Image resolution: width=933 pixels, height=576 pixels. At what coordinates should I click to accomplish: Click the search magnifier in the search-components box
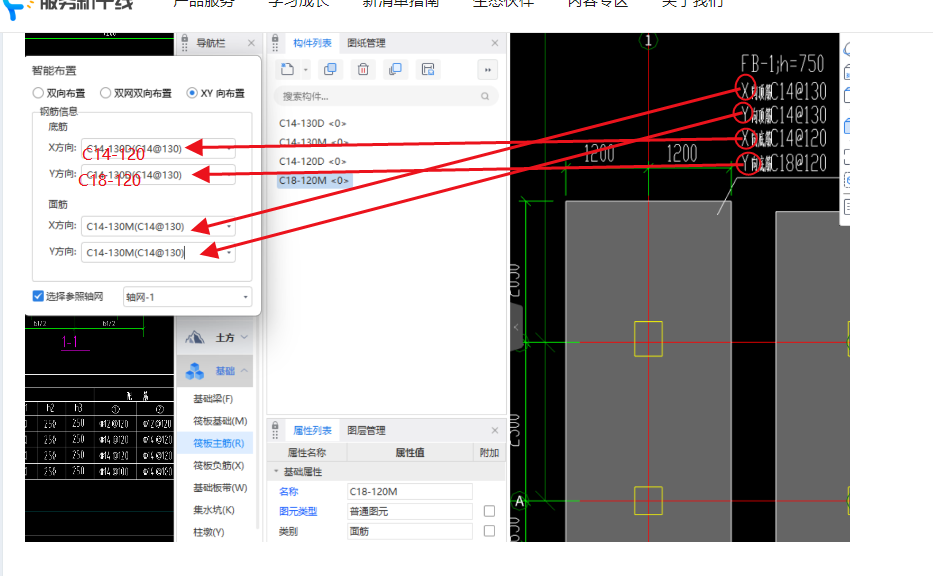point(485,96)
